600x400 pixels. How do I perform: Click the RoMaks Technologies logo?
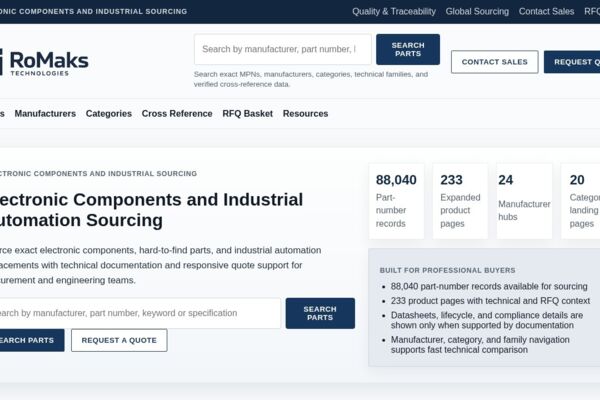pos(44,62)
